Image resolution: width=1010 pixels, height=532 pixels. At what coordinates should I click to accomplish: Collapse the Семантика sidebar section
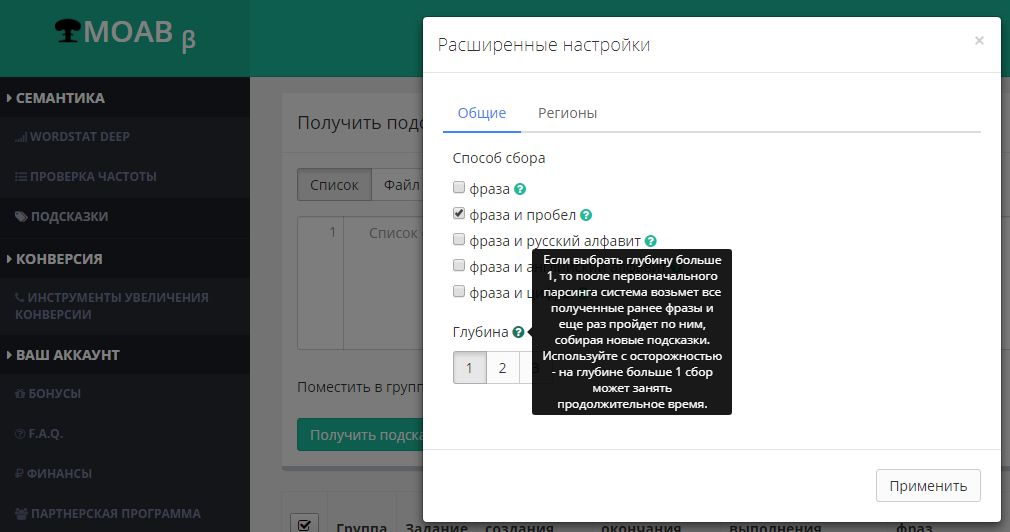pos(60,98)
